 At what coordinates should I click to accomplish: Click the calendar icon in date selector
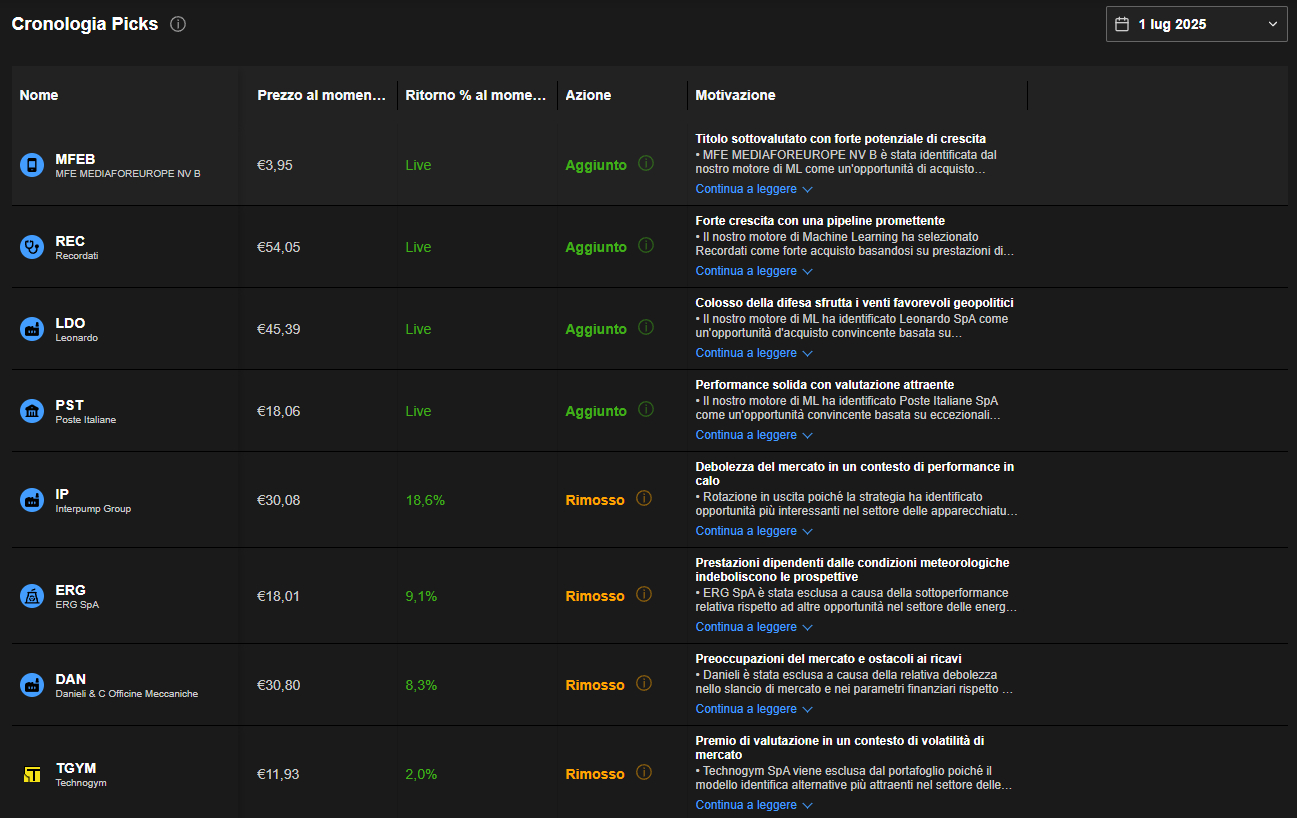(1122, 24)
